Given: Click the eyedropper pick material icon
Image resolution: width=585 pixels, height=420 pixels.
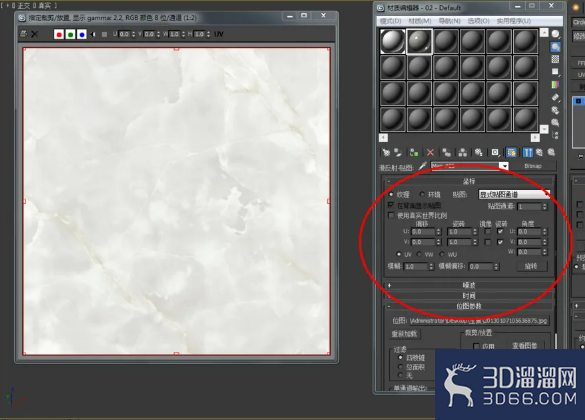Looking at the screenshot, I should click(423, 166).
